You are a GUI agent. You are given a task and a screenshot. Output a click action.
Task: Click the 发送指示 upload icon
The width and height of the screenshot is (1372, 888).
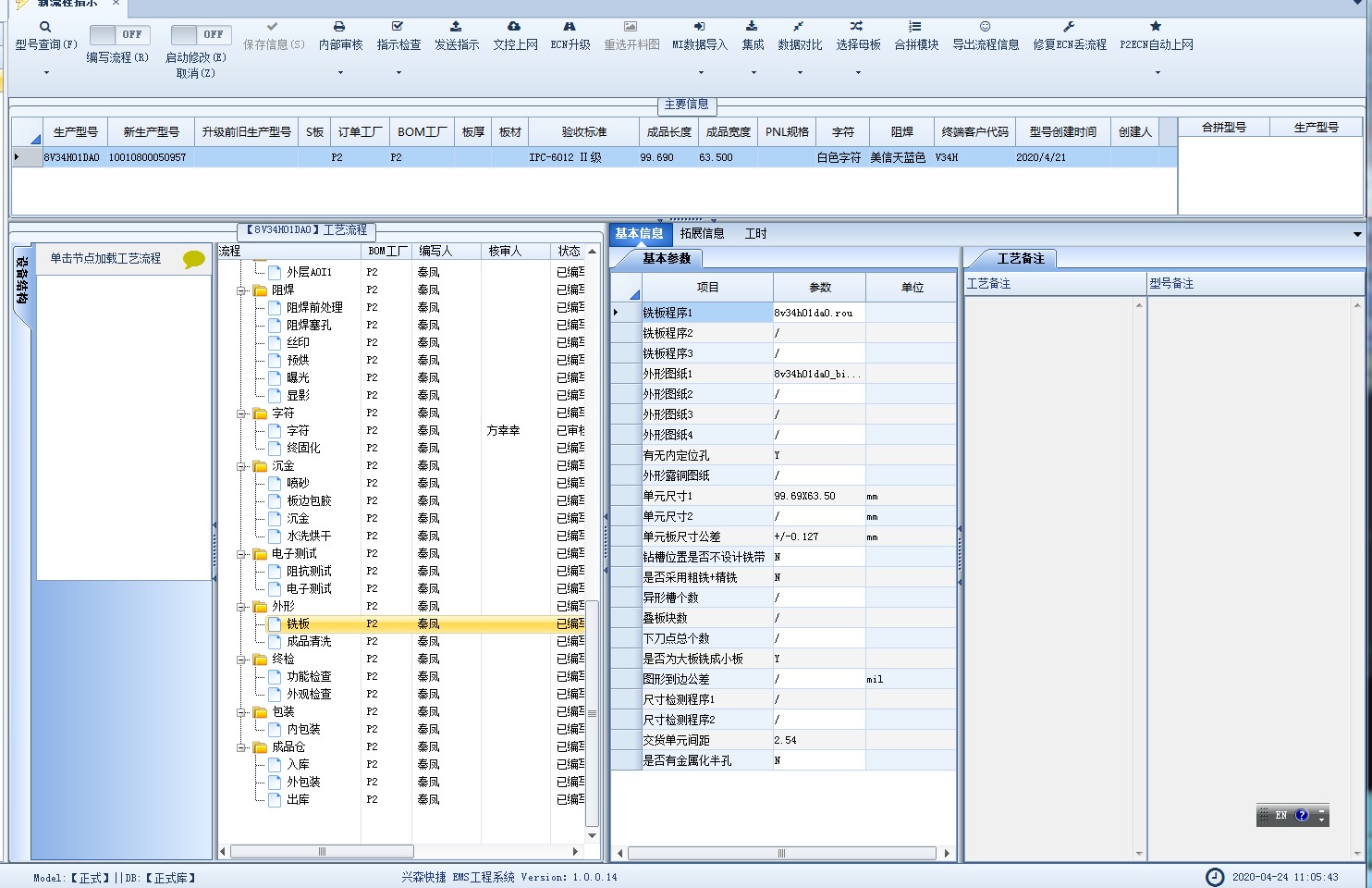pos(456,27)
